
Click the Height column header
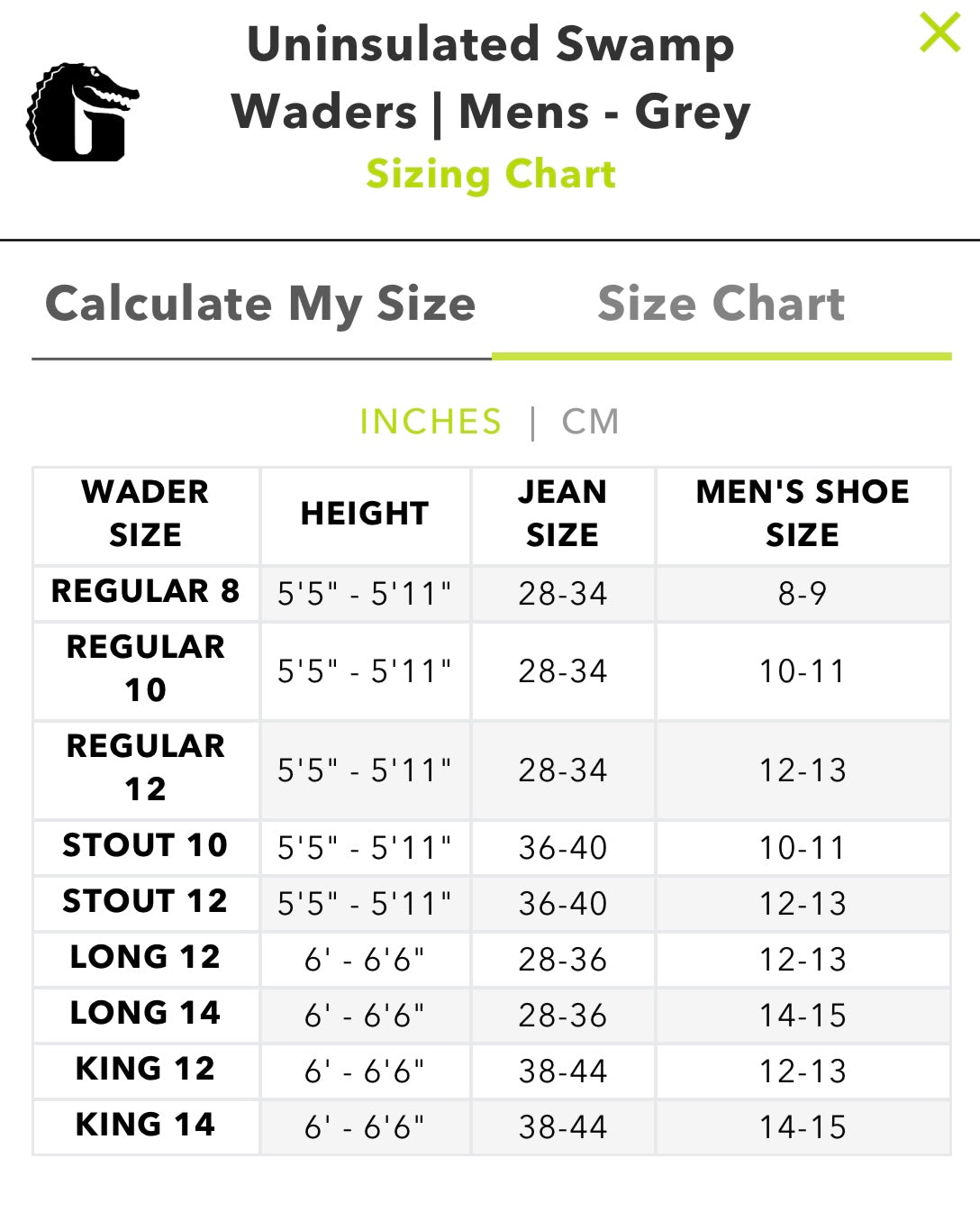click(365, 514)
